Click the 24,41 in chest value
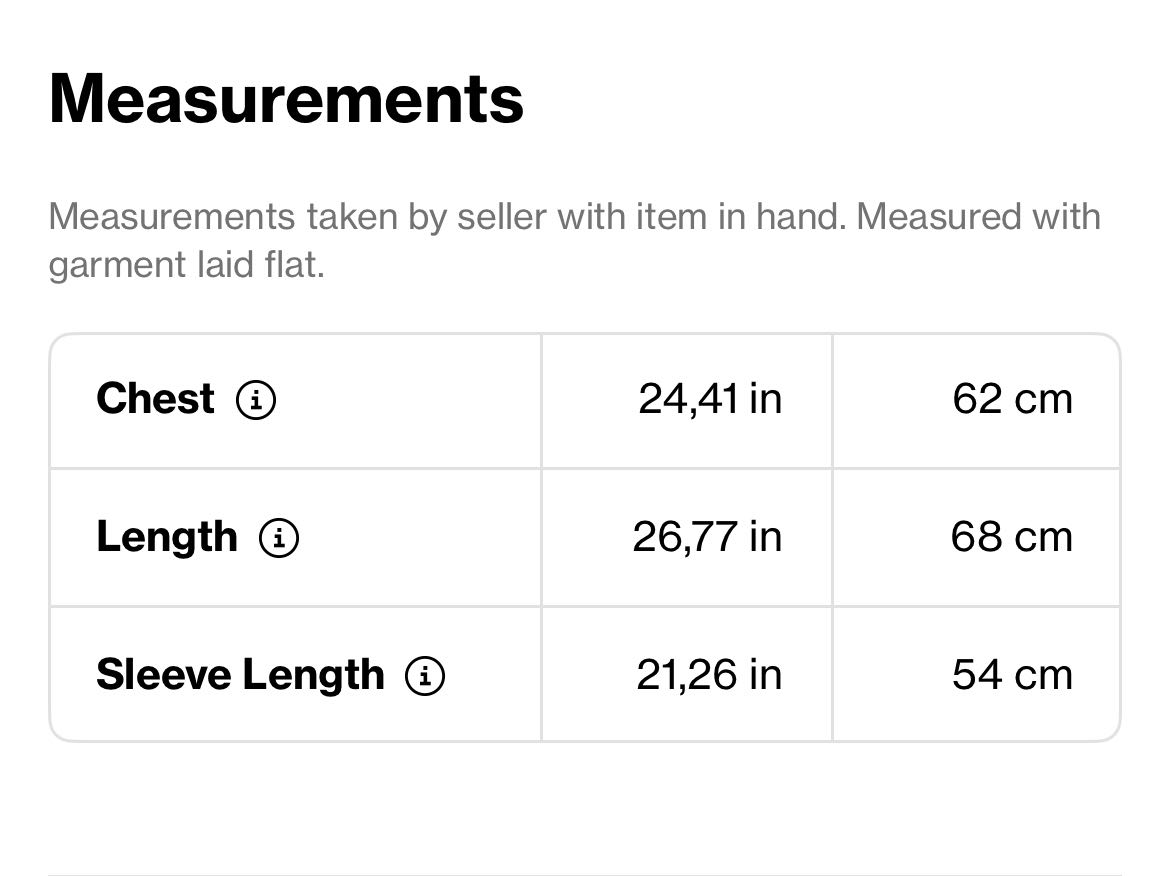This screenshot has width=1170, height=876. [710, 398]
